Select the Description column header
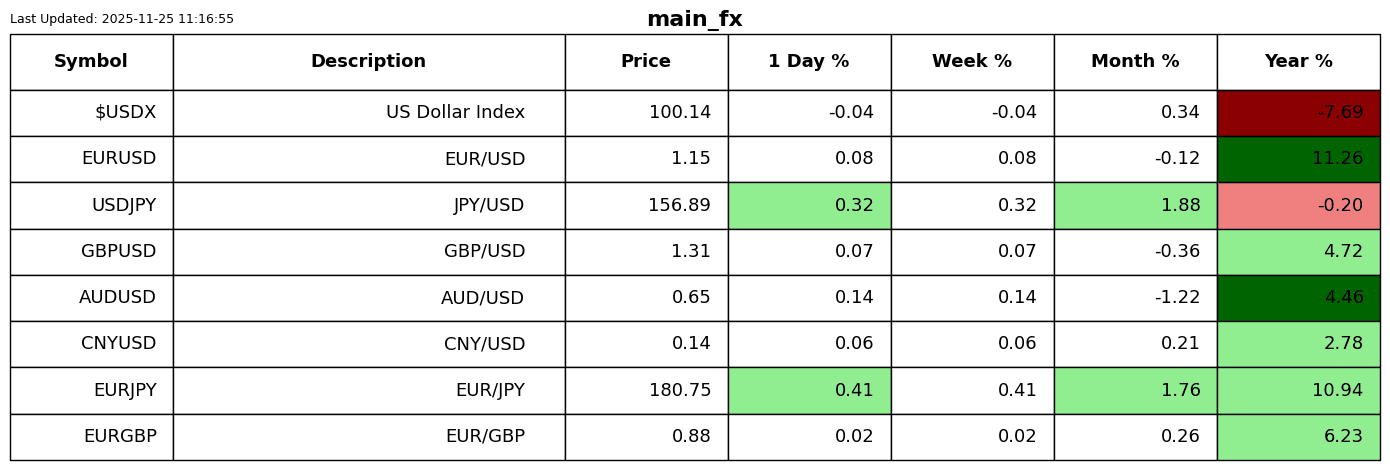This screenshot has height=470, width=1390. [x=368, y=62]
